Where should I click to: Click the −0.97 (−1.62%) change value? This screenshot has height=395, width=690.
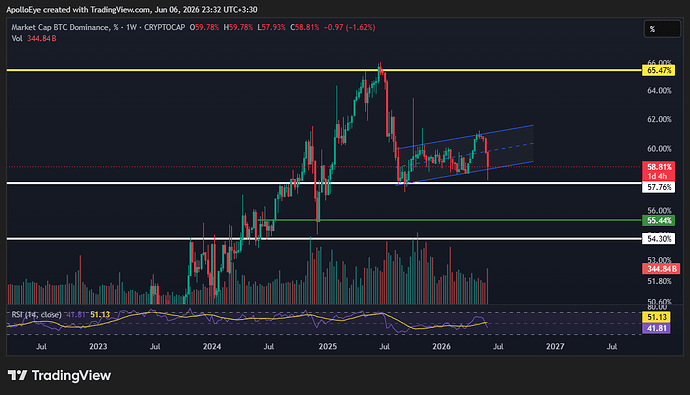349,27
